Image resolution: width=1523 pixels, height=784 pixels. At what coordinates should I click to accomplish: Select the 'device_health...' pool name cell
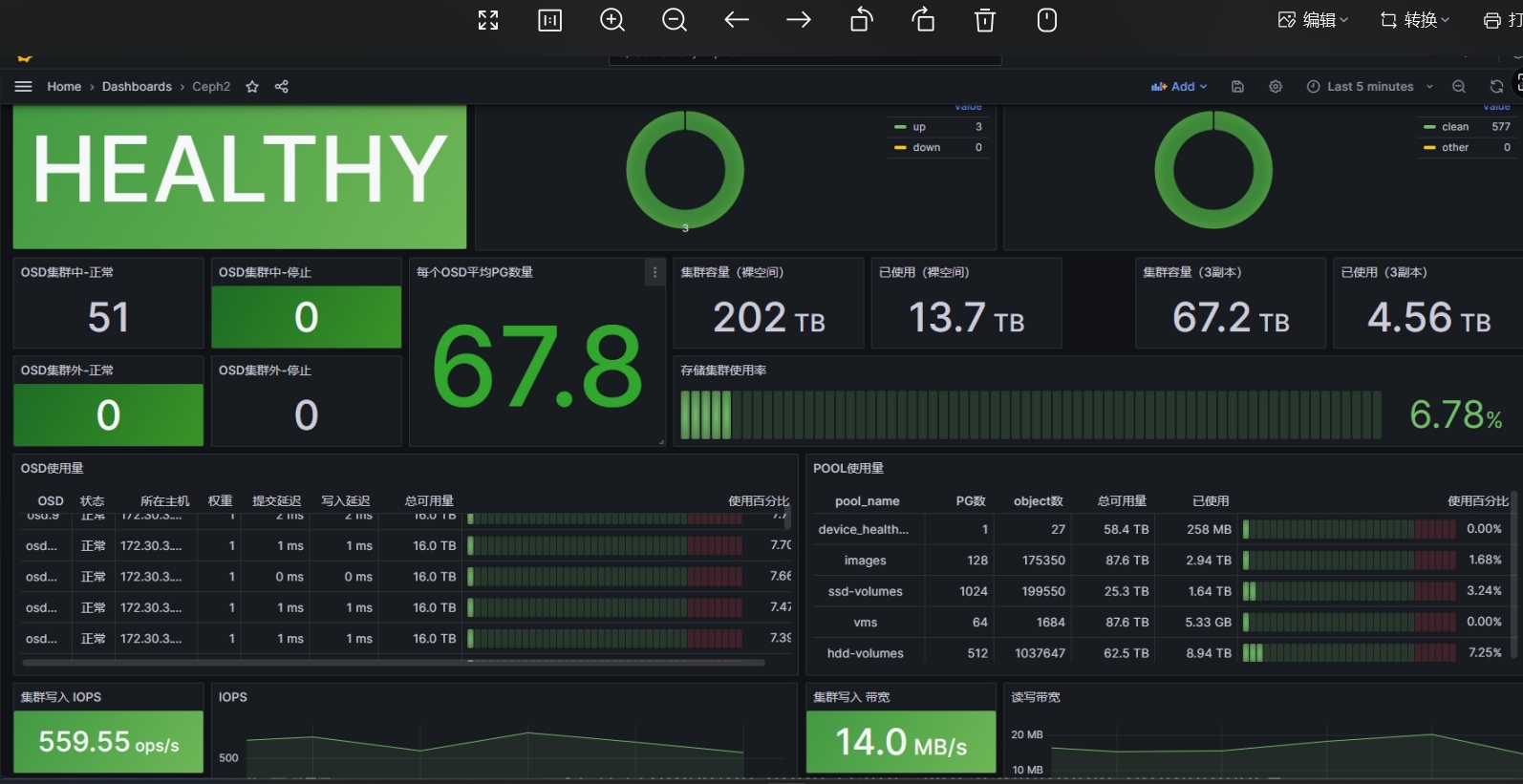click(864, 529)
